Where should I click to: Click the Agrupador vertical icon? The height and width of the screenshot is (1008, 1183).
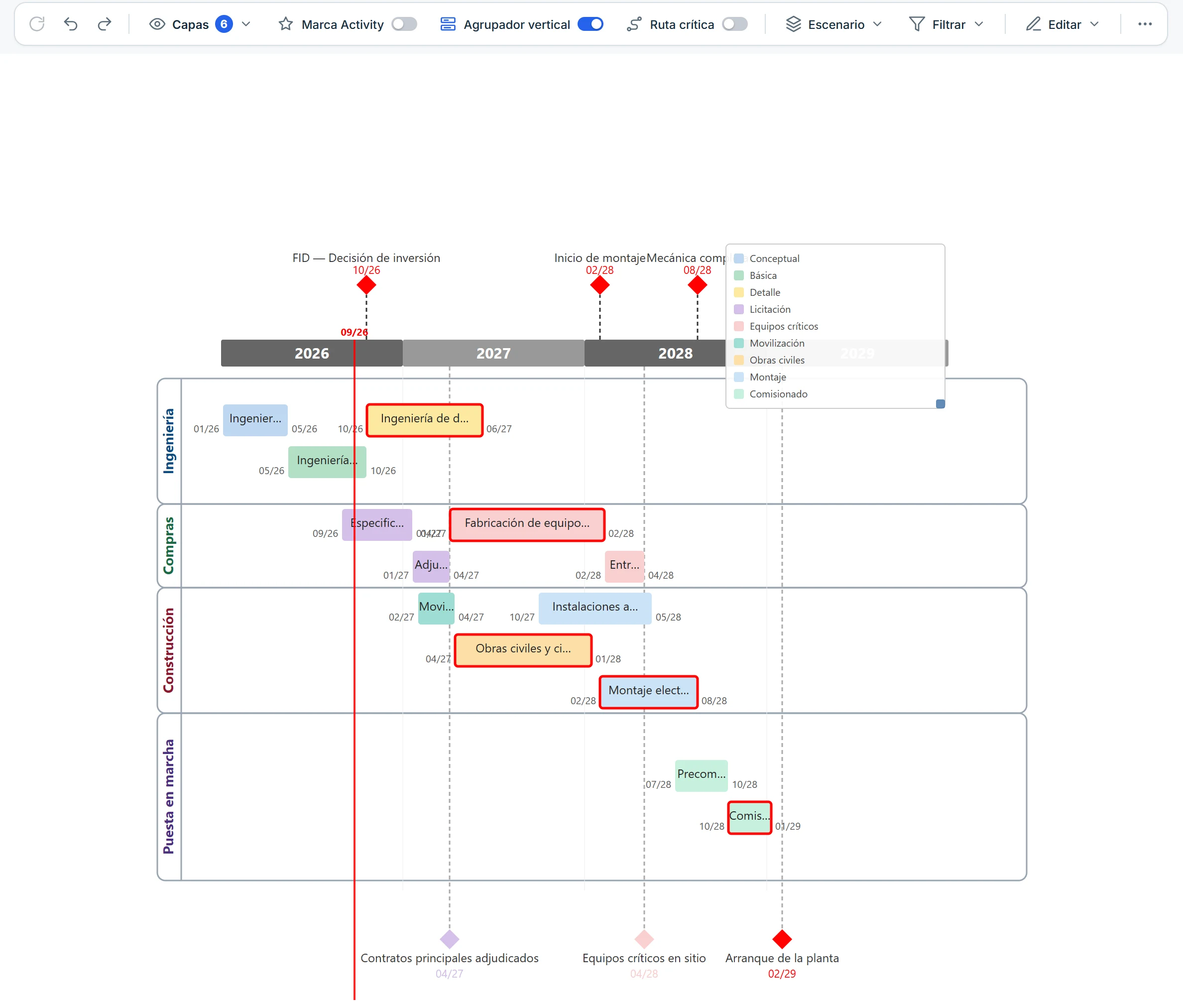(x=448, y=24)
